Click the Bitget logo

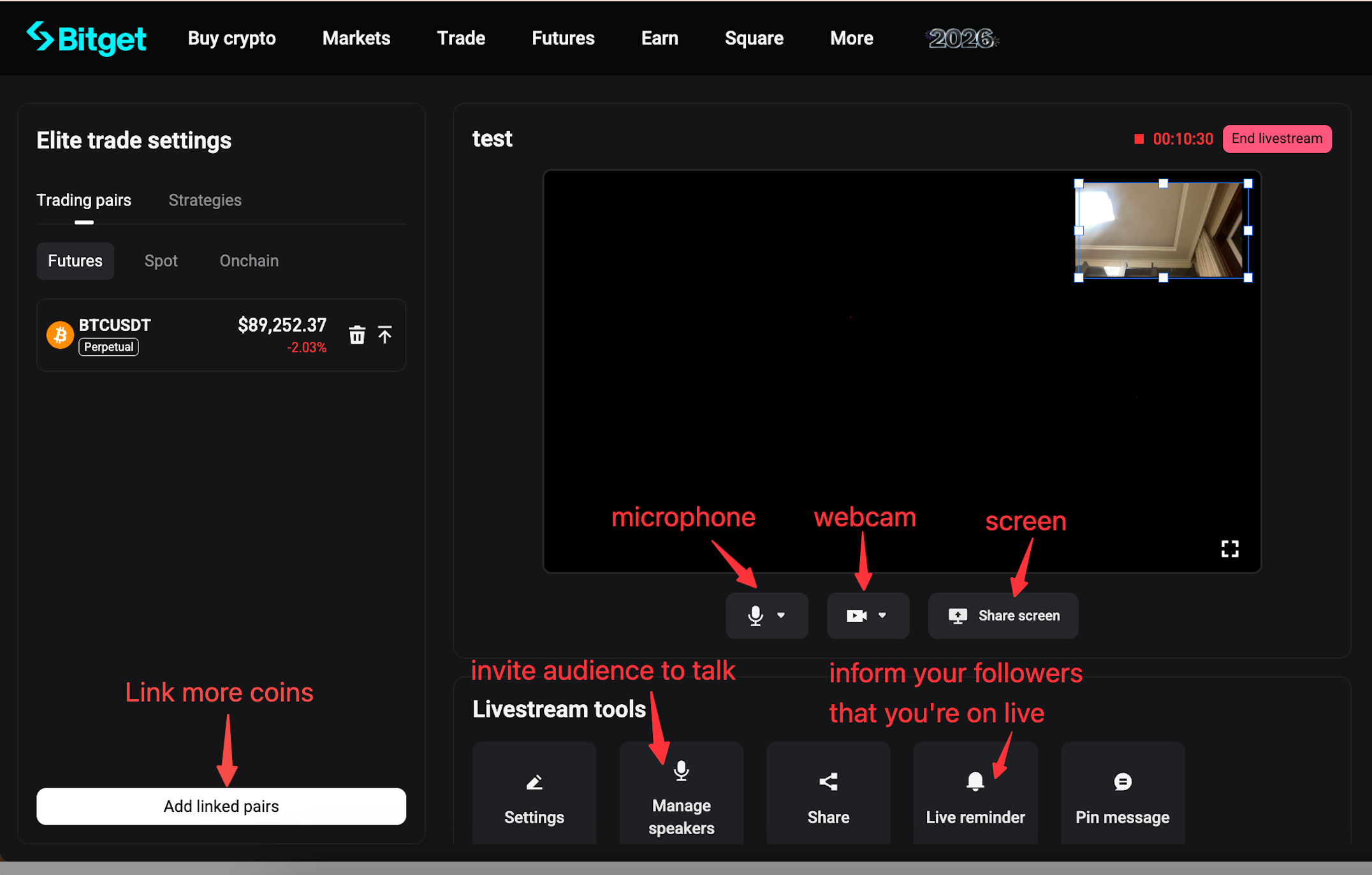[87, 38]
